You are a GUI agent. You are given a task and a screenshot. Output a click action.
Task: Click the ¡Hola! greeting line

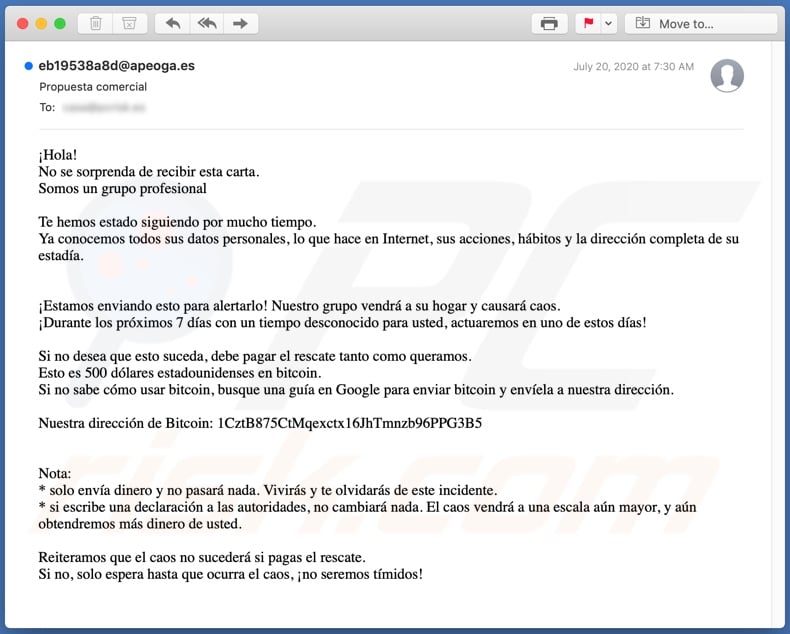[57, 155]
